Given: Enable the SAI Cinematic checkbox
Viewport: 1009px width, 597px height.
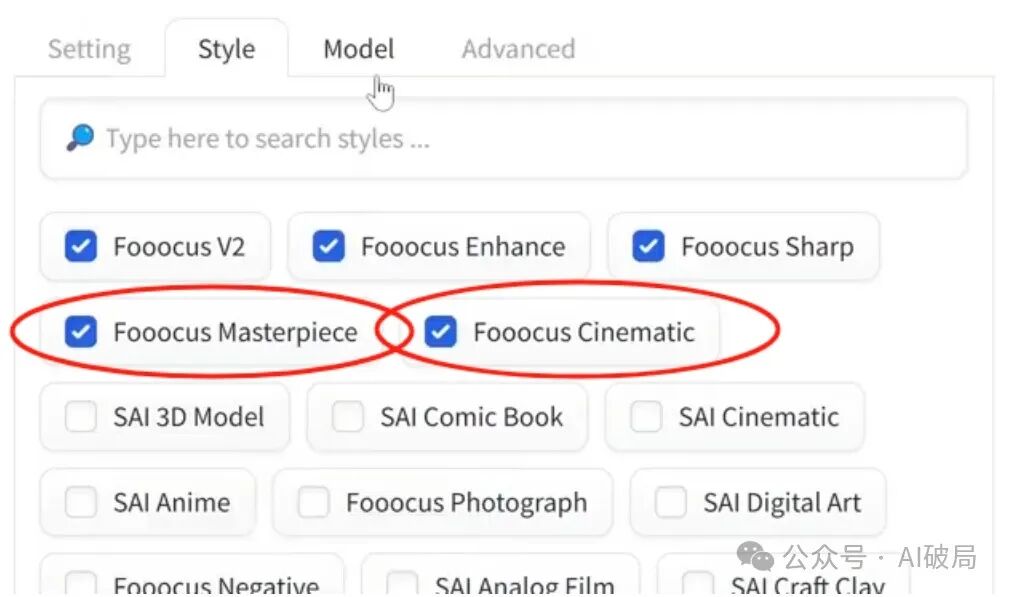Looking at the screenshot, I should [x=646, y=417].
